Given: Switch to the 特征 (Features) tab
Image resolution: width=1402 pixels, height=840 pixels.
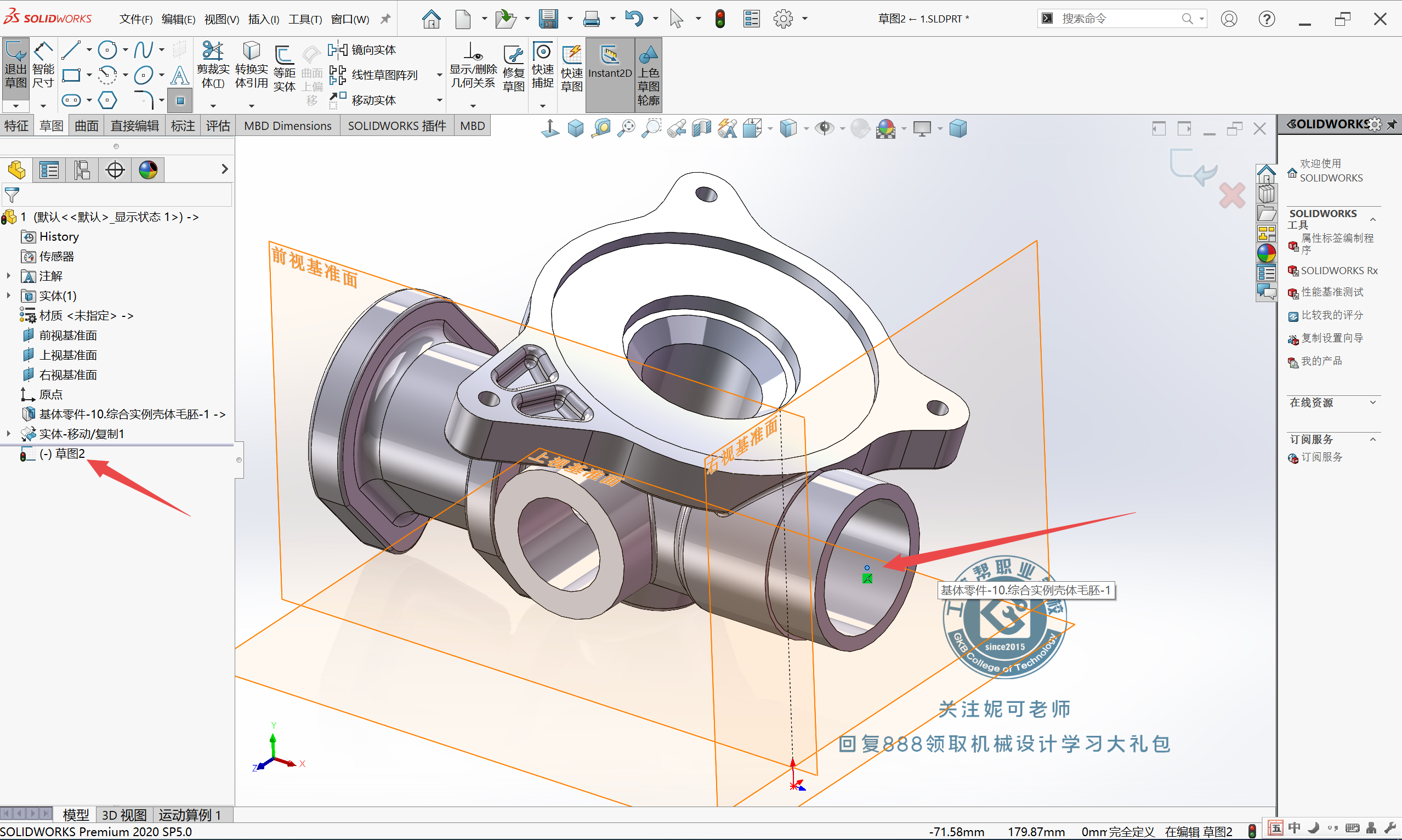Looking at the screenshot, I should [x=16, y=126].
